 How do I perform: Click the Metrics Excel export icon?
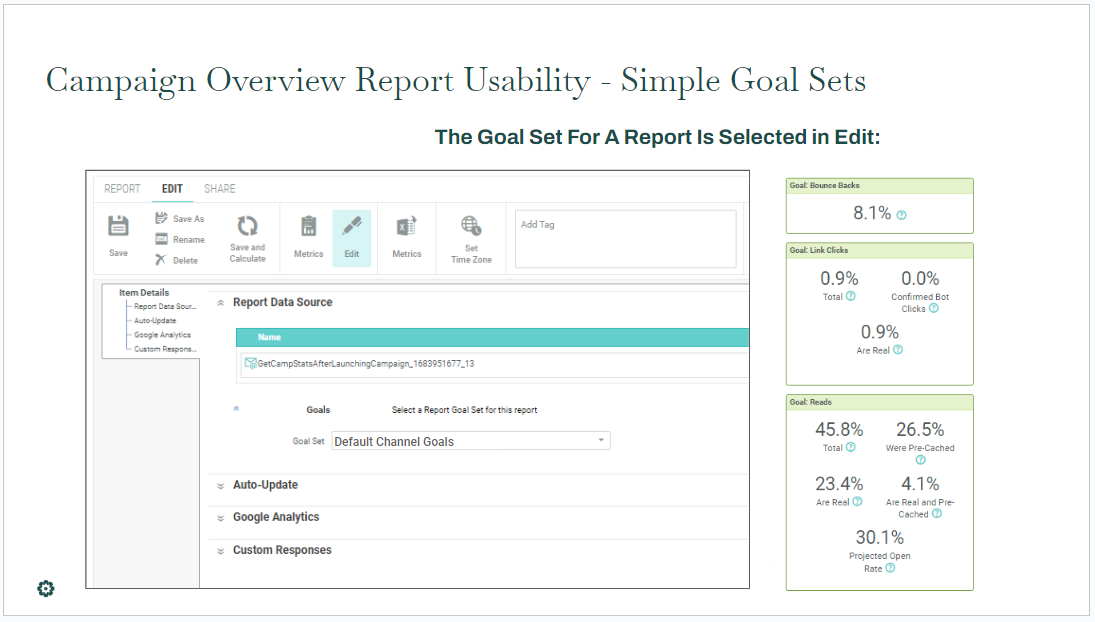pos(406,227)
